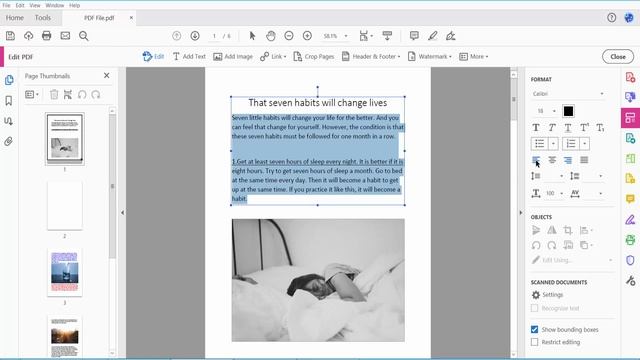Click the comment bubble icon
Screen dimensions: 640x360
coord(414,36)
